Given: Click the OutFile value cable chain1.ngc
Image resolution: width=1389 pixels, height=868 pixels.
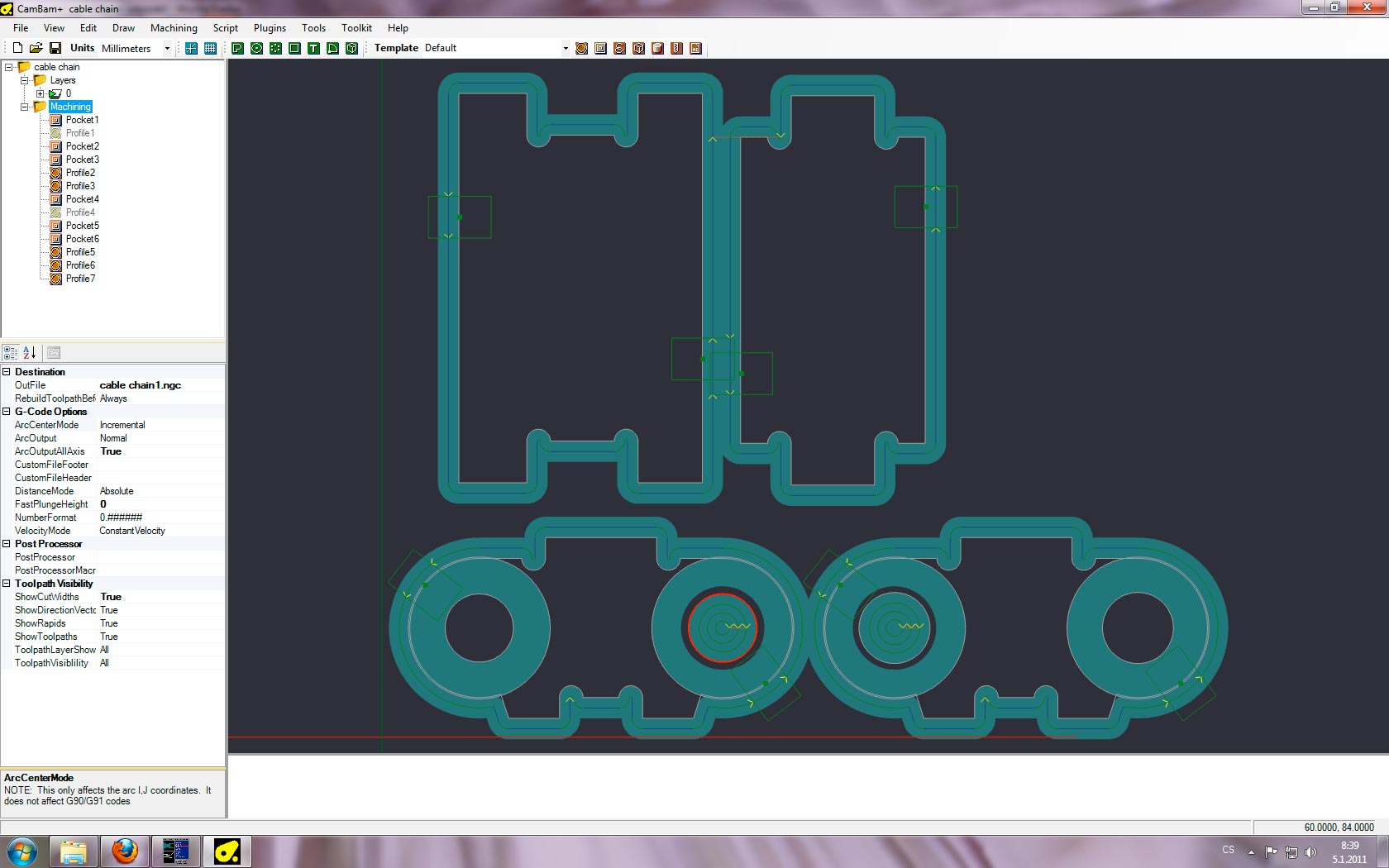Looking at the screenshot, I should coord(141,385).
